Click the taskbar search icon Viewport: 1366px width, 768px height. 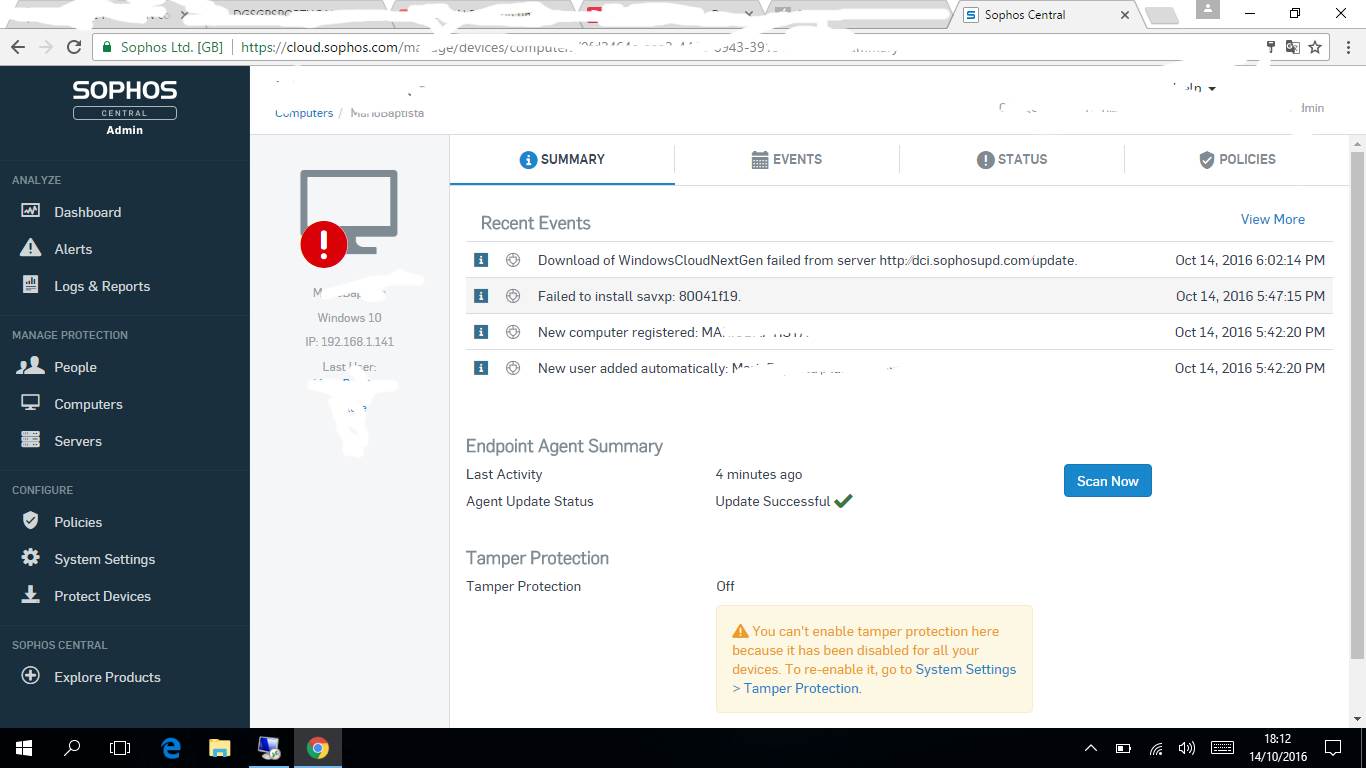[72, 748]
